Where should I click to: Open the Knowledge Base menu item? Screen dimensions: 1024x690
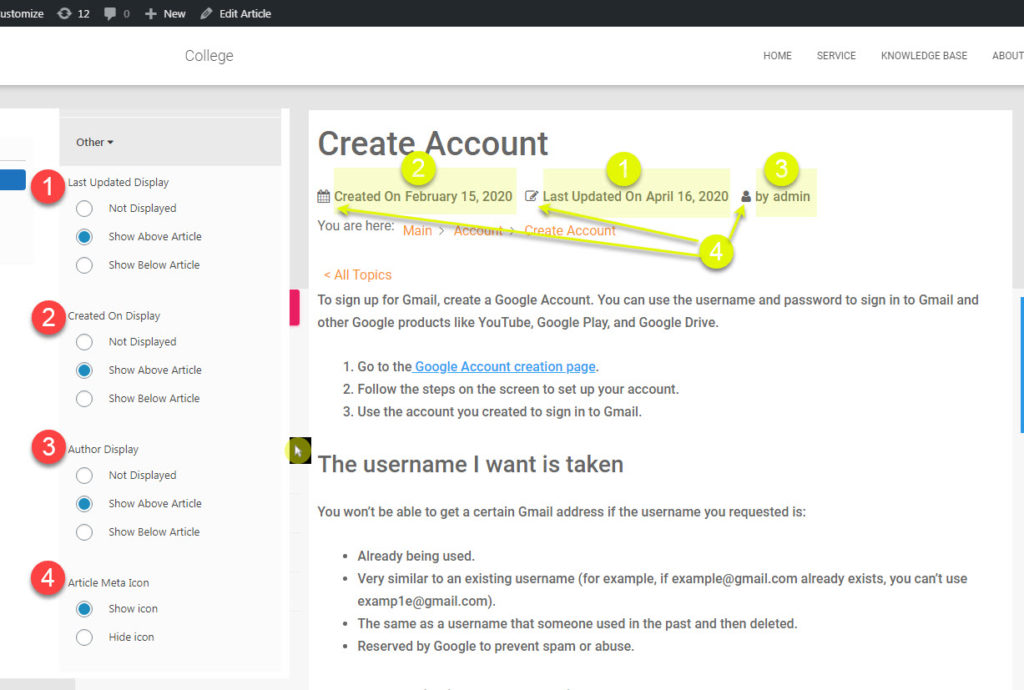pos(923,56)
